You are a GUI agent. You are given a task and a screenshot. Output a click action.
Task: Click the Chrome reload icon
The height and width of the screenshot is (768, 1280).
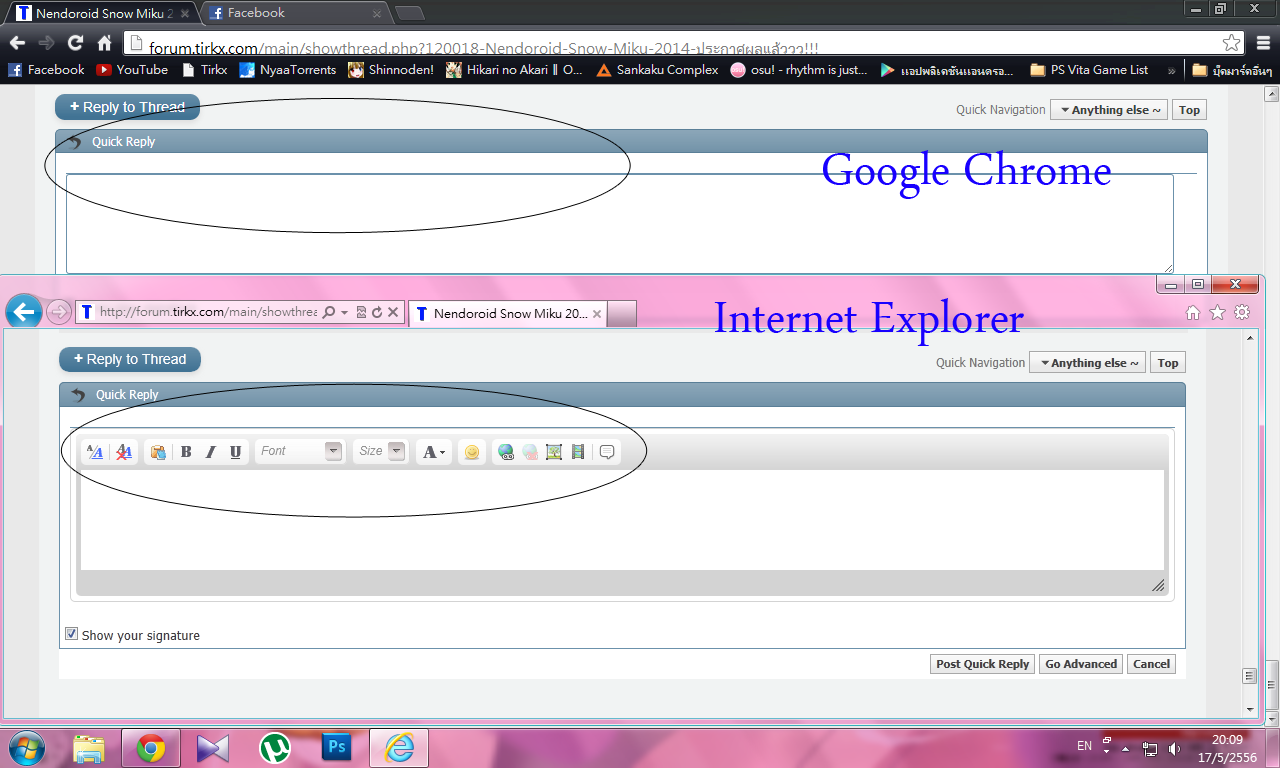[x=75, y=43]
